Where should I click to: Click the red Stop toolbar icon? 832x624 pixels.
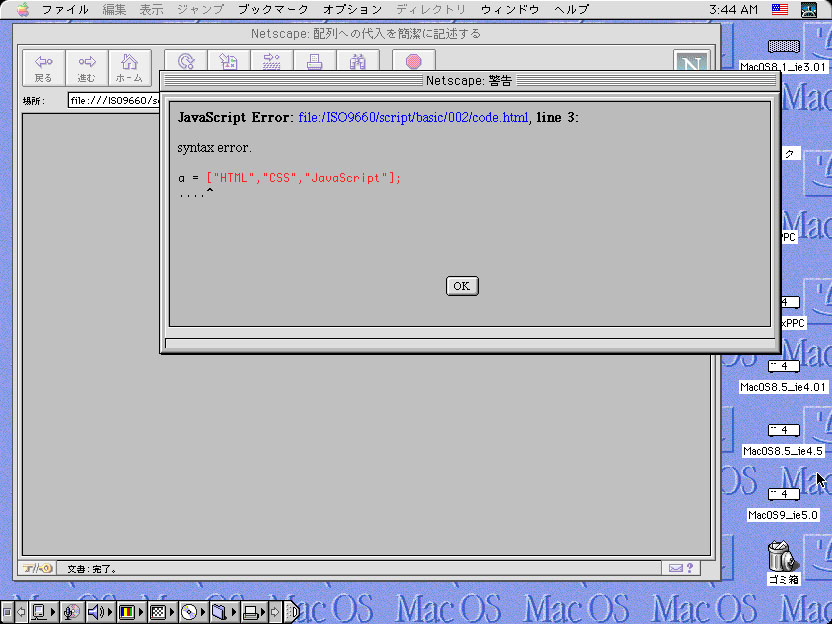[414, 61]
